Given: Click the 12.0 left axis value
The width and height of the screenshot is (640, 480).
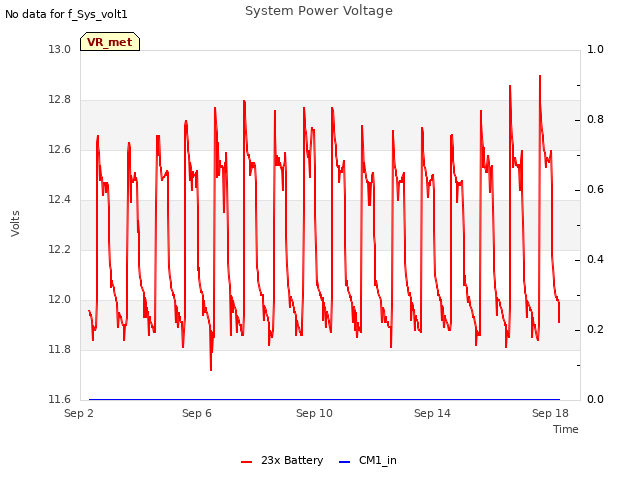Looking at the screenshot, I should coord(60,300).
